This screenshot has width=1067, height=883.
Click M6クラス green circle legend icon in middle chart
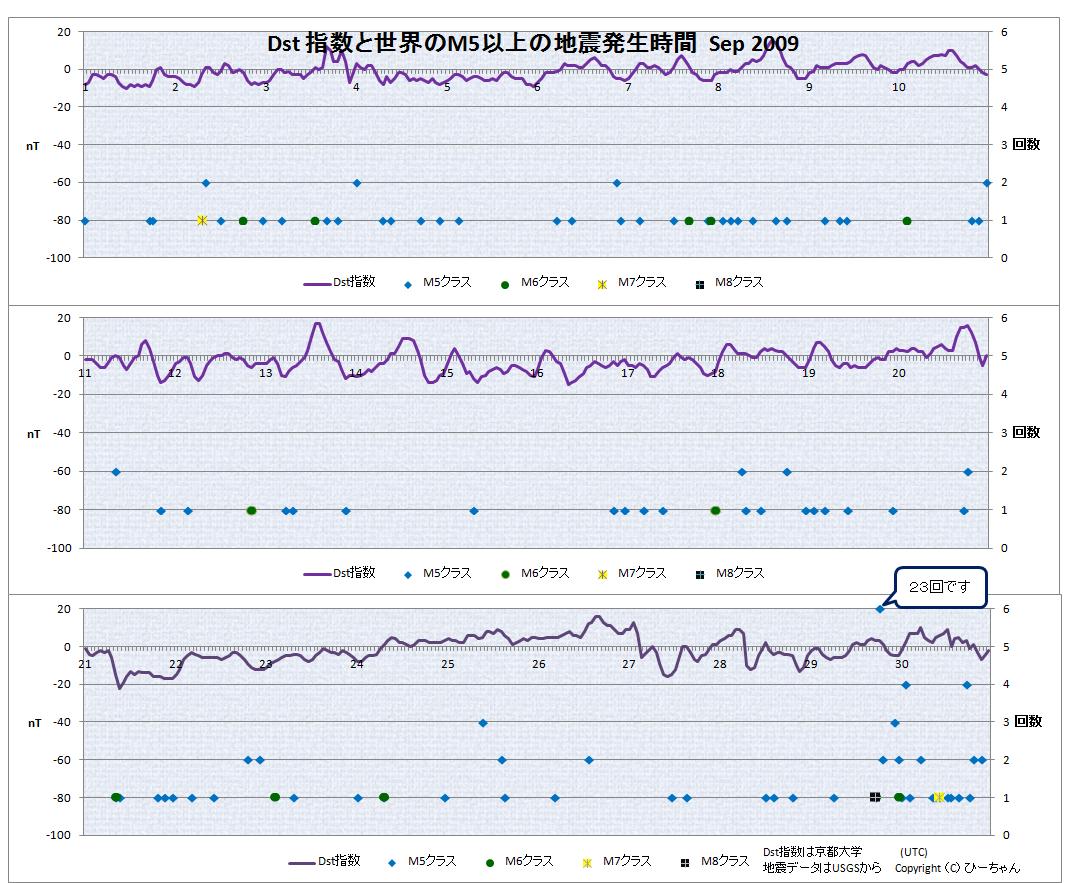pos(506,574)
